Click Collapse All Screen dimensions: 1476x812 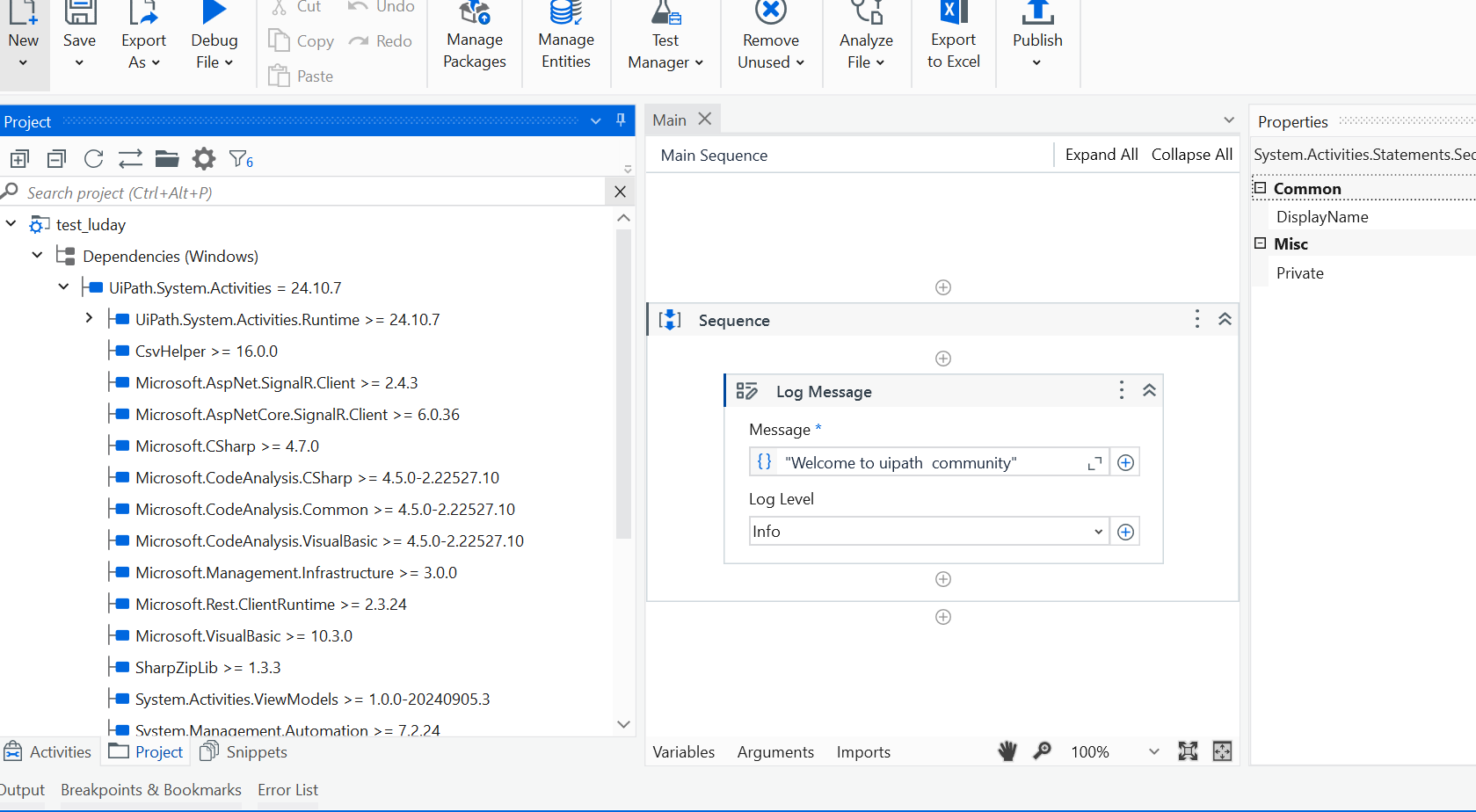1191,154
